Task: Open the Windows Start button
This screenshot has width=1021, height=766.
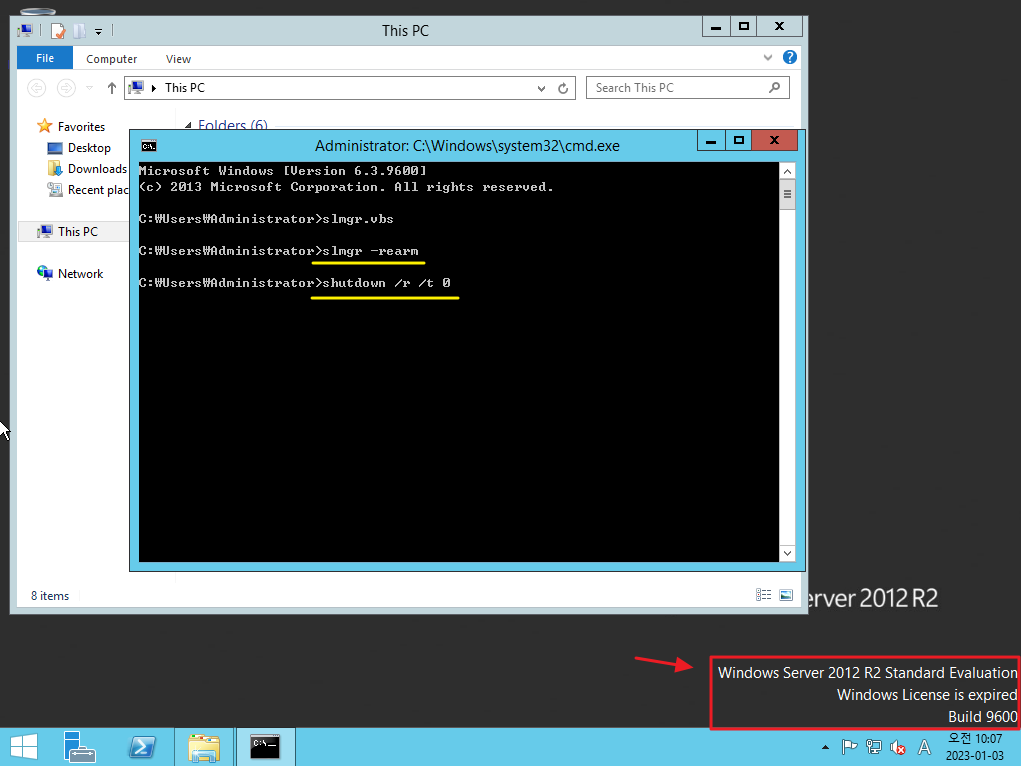Action: click(x=24, y=747)
